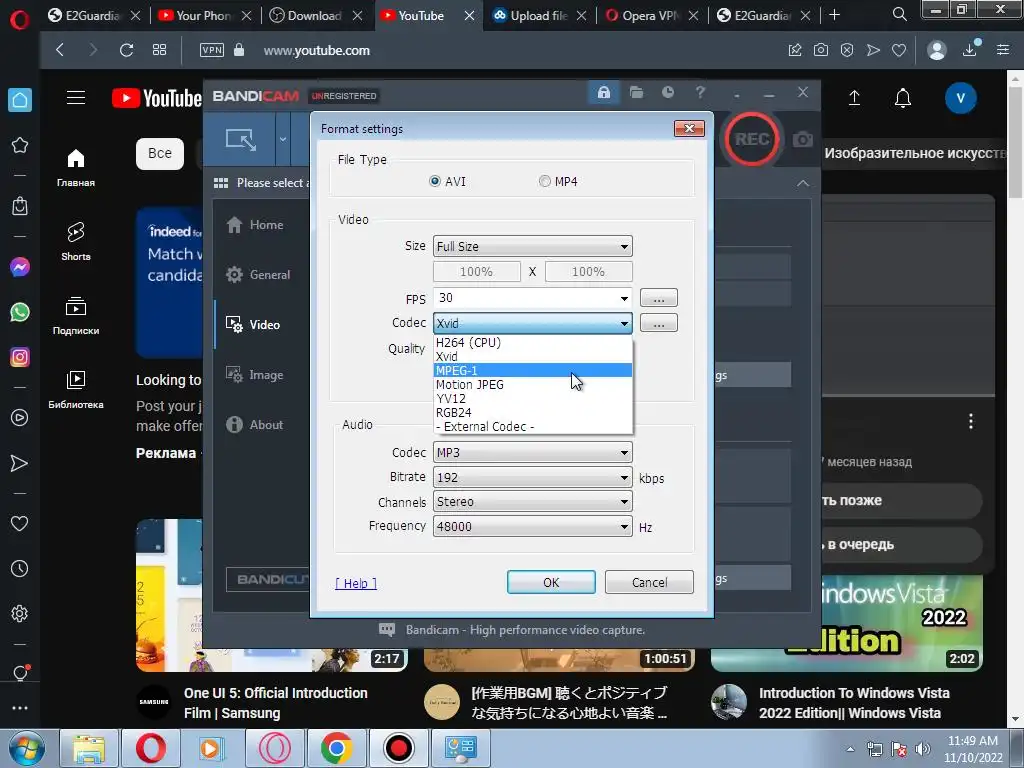The width and height of the screenshot is (1024, 768).
Task: Open the Channels dropdown showing Stereo
Action: (533, 502)
